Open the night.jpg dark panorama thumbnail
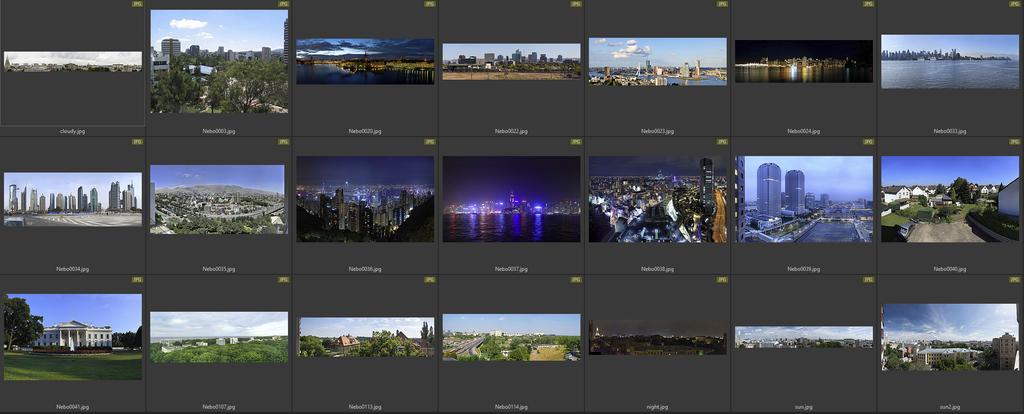Image resolution: width=1024 pixels, height=414 pixels. tap(657, 337)
